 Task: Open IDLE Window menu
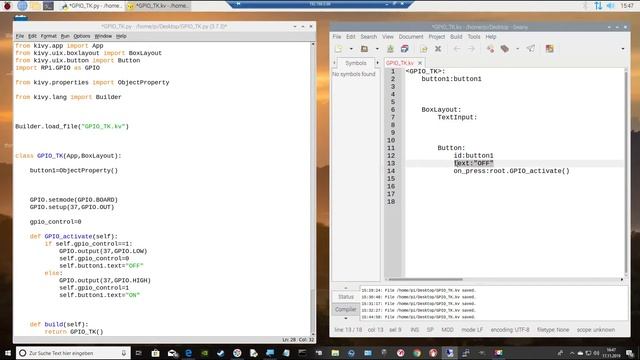click(x=103, y=36)
